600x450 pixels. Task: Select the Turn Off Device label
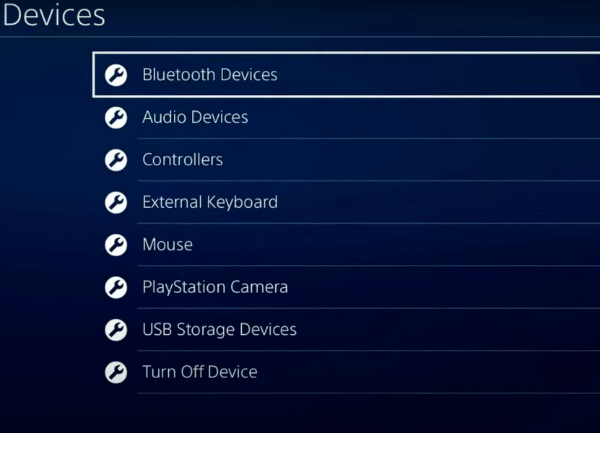pyautogui.click(x=200, y=372)
